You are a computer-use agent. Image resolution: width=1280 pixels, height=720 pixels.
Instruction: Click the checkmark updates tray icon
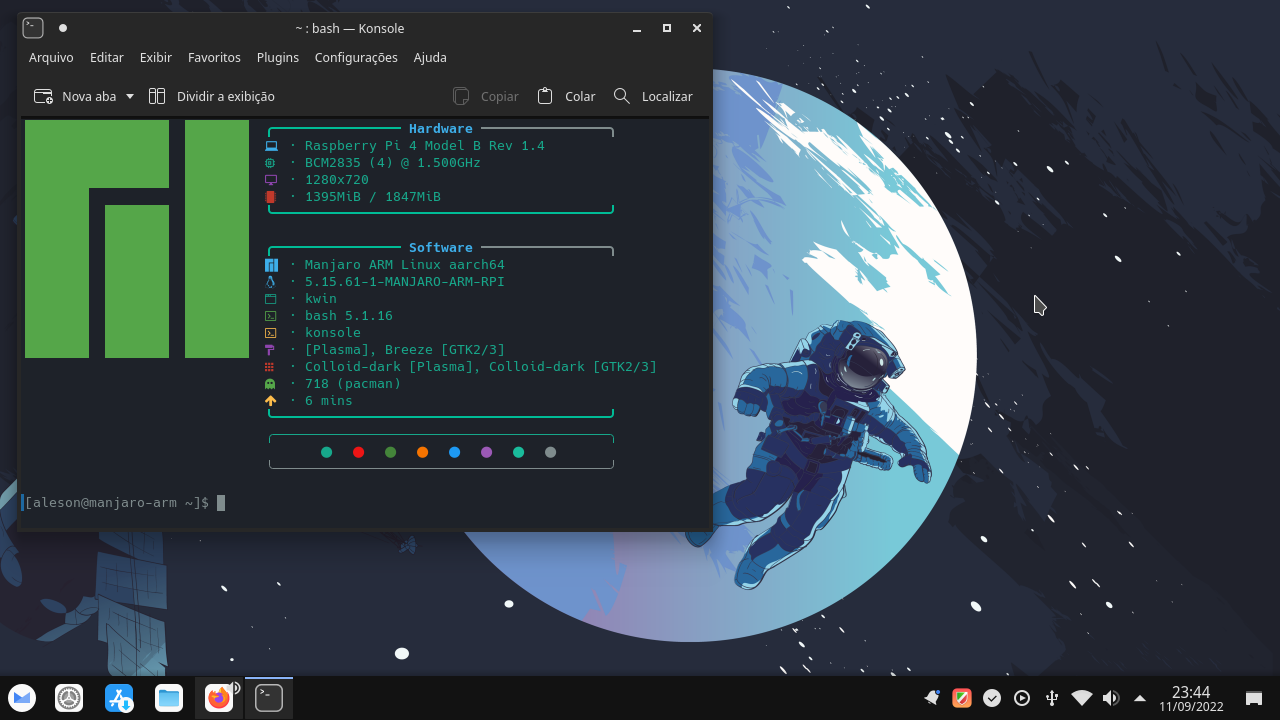[992, 698]
